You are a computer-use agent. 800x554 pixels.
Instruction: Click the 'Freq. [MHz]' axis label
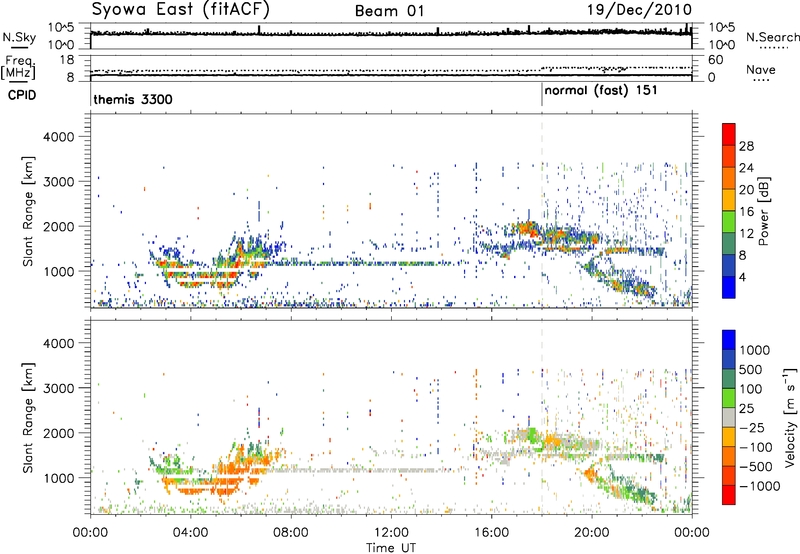[19, 68]
